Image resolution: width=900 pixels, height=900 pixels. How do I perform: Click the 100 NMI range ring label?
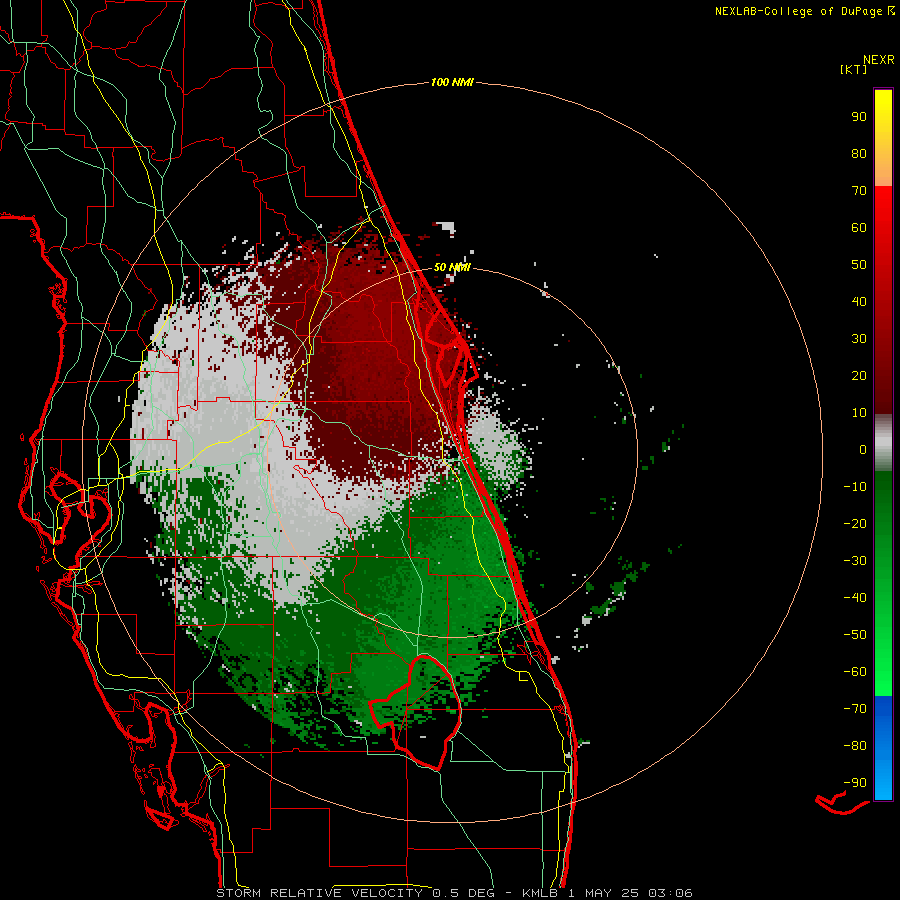coord(452,83)
